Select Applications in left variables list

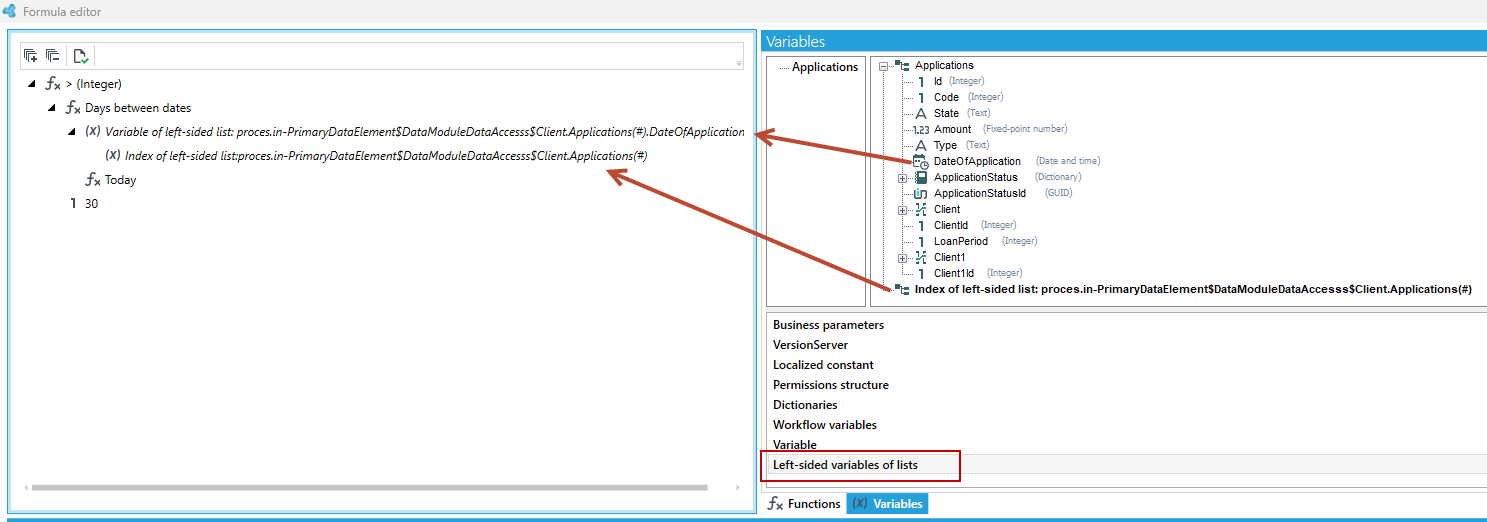(x=825, y=67)
